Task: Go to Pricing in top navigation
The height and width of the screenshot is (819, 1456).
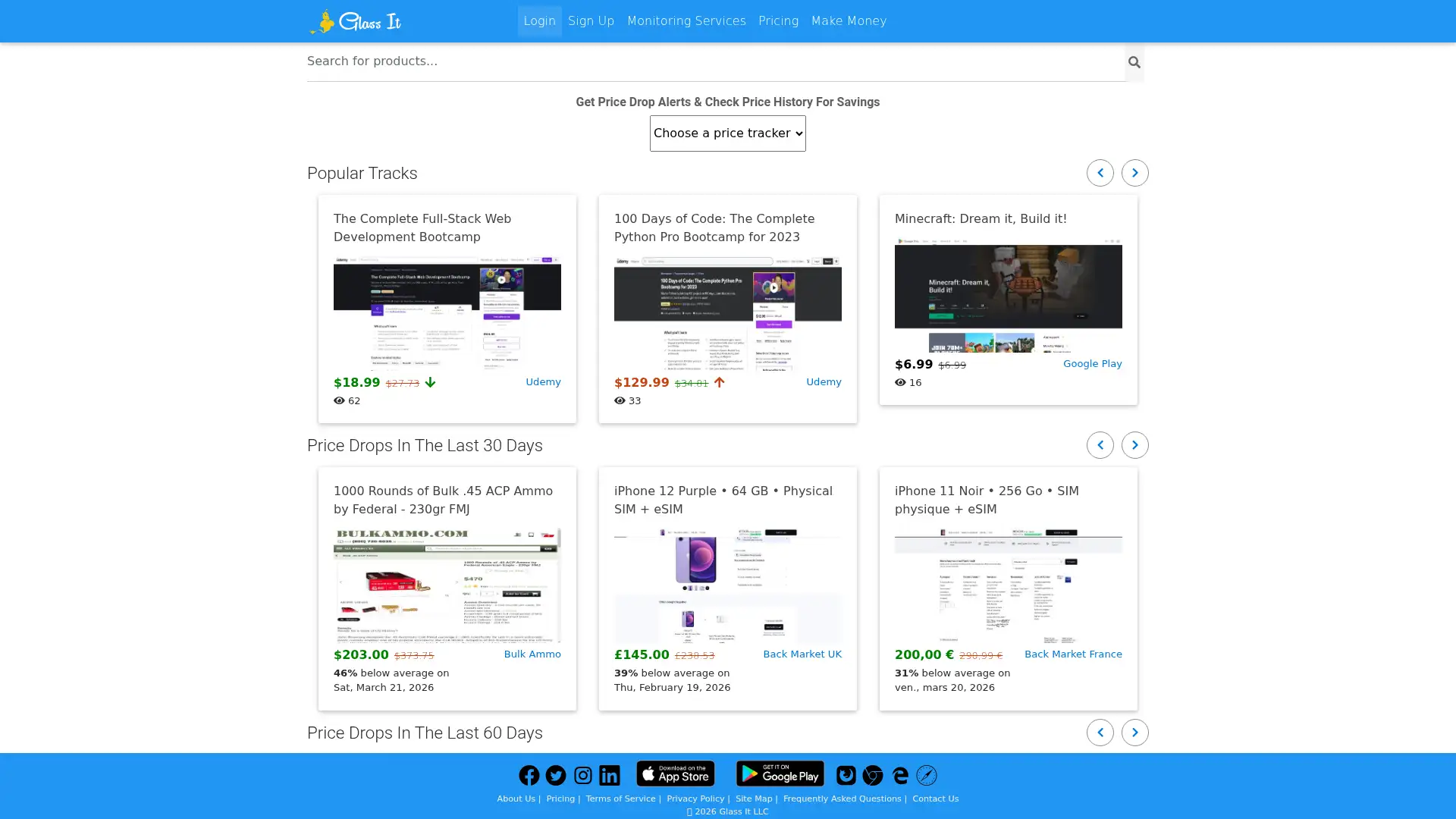Action: 778,21
